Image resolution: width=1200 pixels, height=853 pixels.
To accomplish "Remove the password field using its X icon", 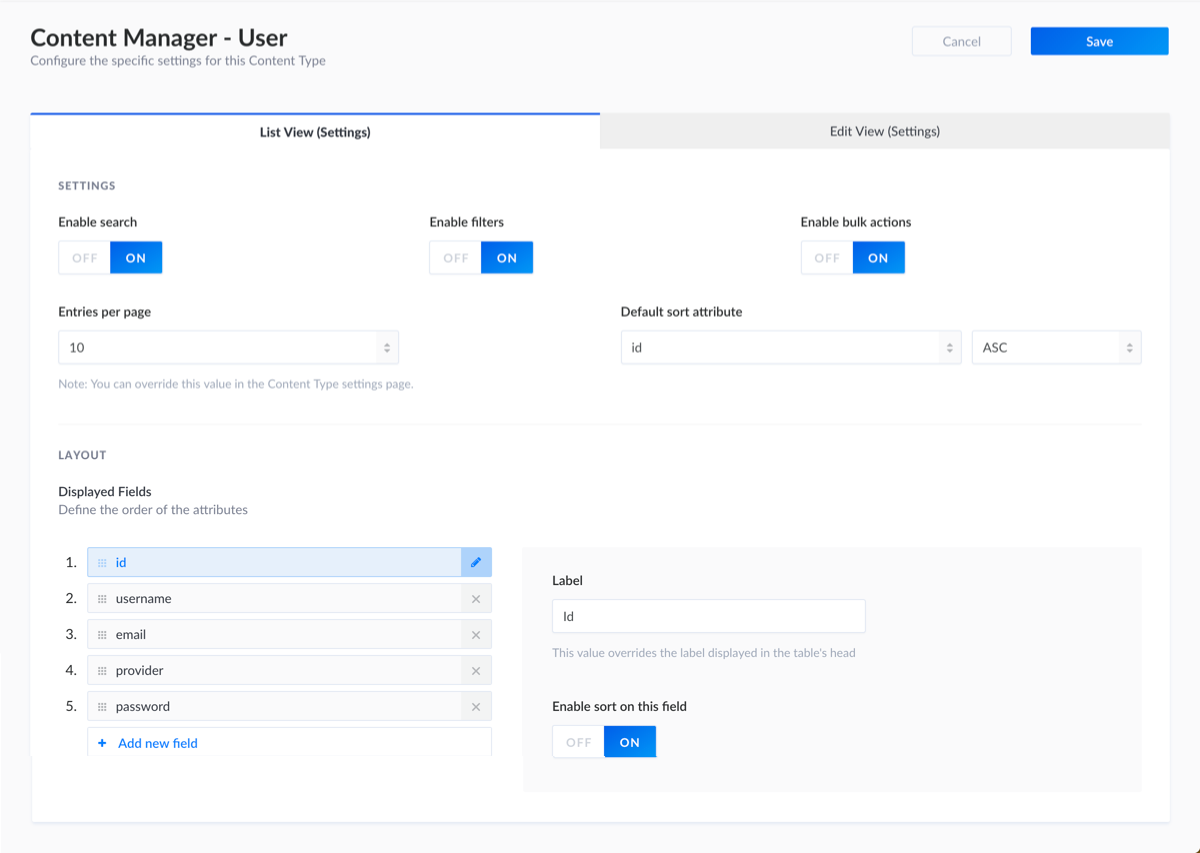I will pos(476,706).
